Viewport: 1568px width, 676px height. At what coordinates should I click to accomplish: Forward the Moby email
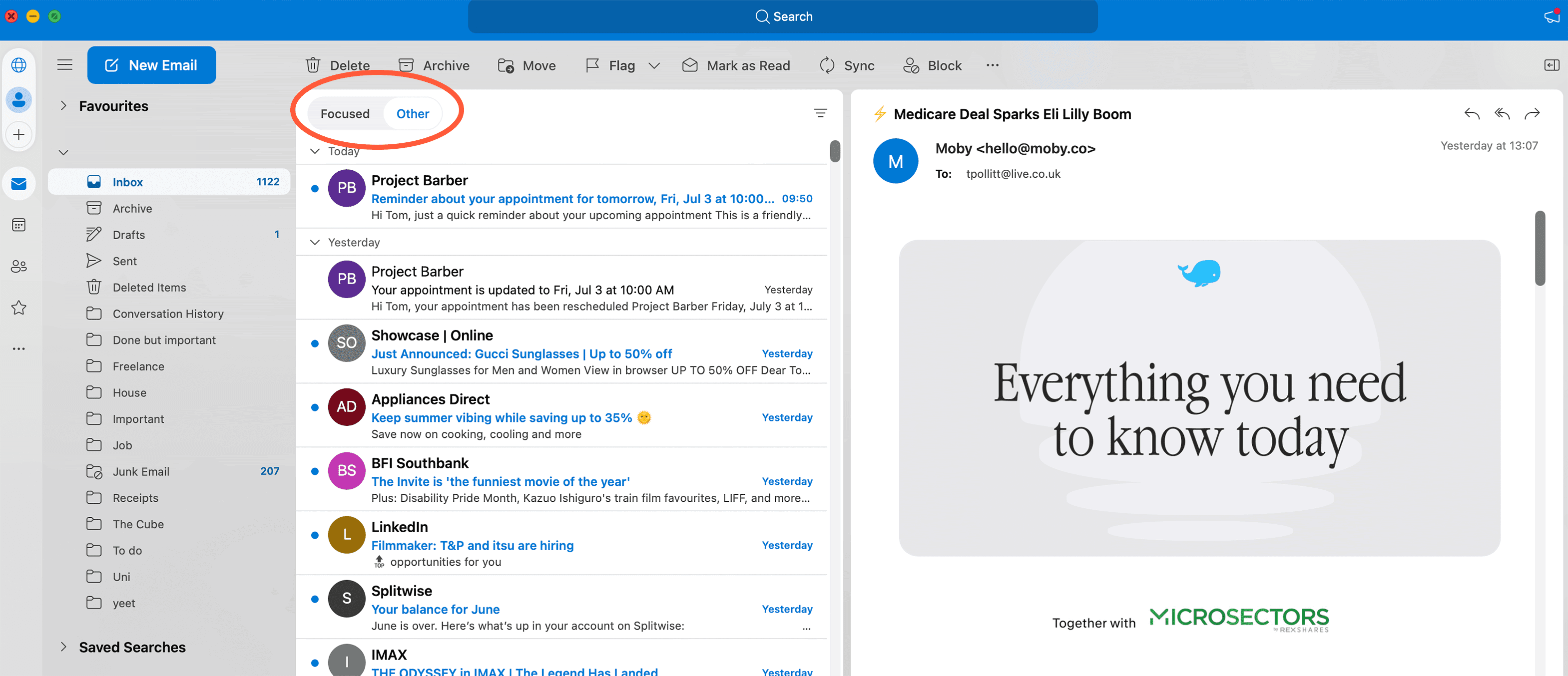(1532, 114)
